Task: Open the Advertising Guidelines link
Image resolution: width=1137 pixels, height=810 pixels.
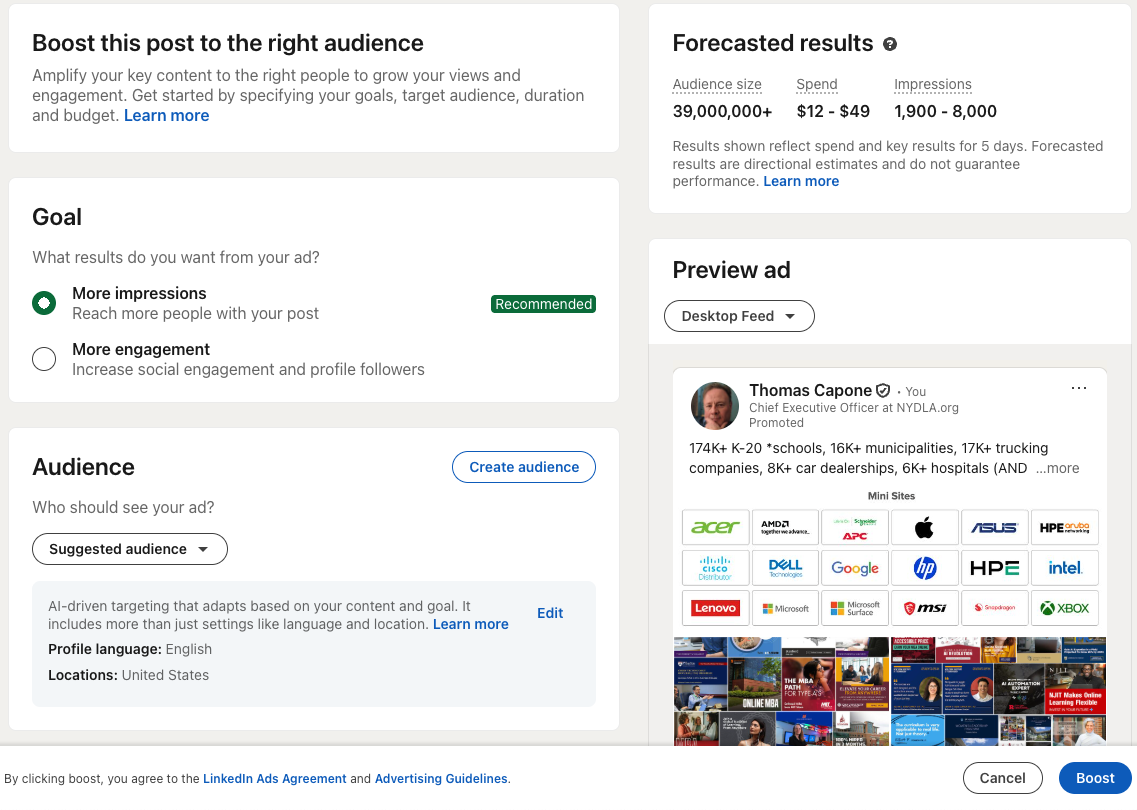Action: pyautogui.click(x=441, y=778)
